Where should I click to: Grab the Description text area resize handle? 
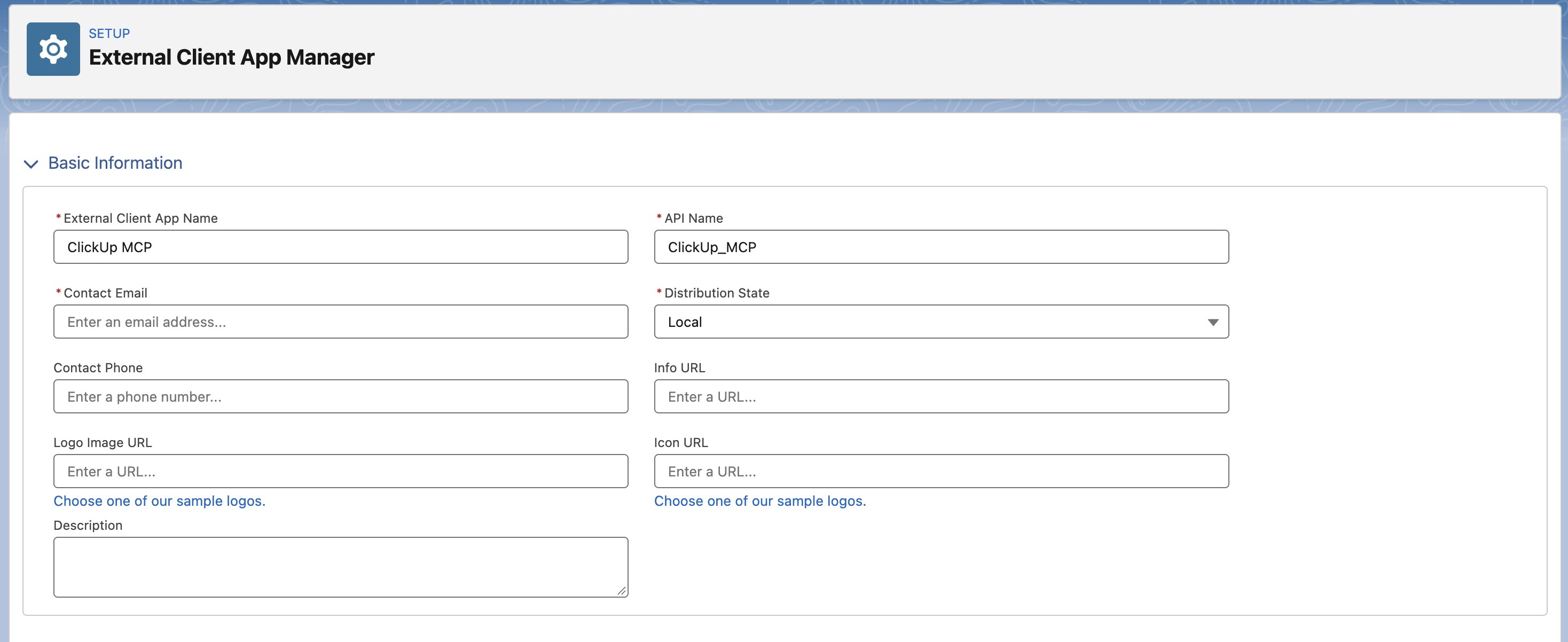[x=621, y=590]
